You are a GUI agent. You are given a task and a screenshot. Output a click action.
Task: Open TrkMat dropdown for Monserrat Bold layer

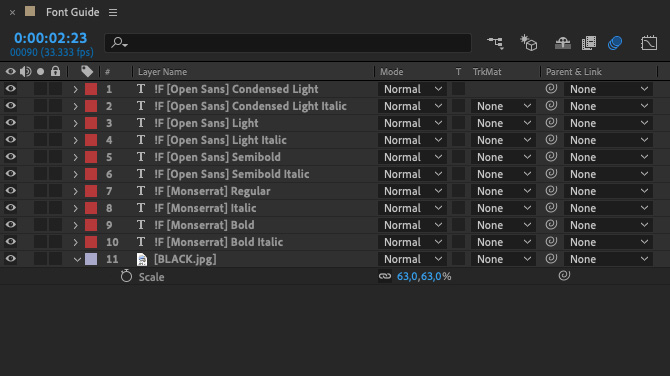coord(503,225)
